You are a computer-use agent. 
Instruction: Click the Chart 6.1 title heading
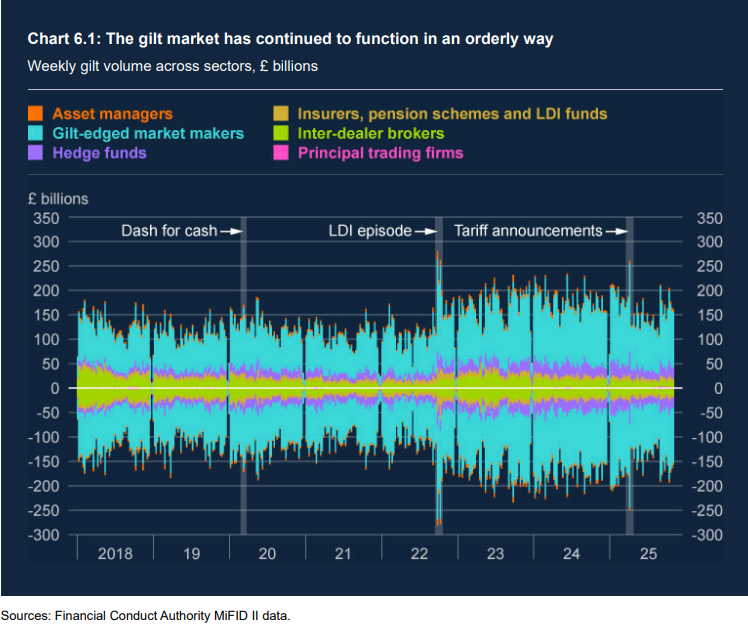coord(290,39)
